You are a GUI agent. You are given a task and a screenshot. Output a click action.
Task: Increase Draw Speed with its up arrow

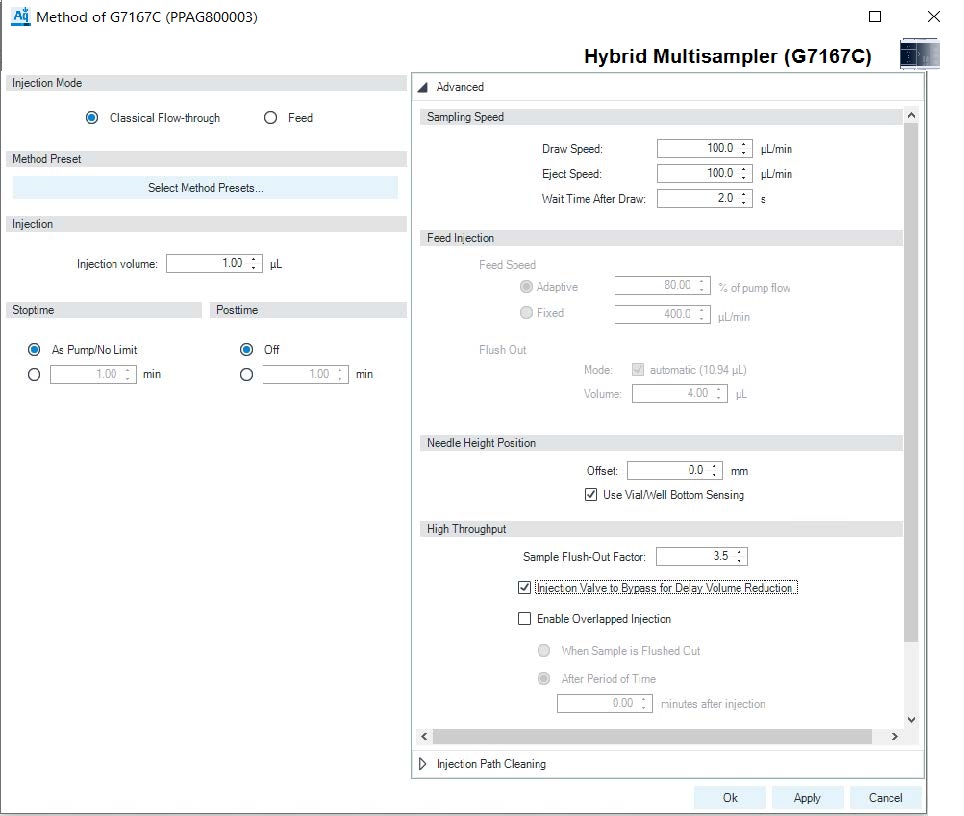(x=744, y=143)
